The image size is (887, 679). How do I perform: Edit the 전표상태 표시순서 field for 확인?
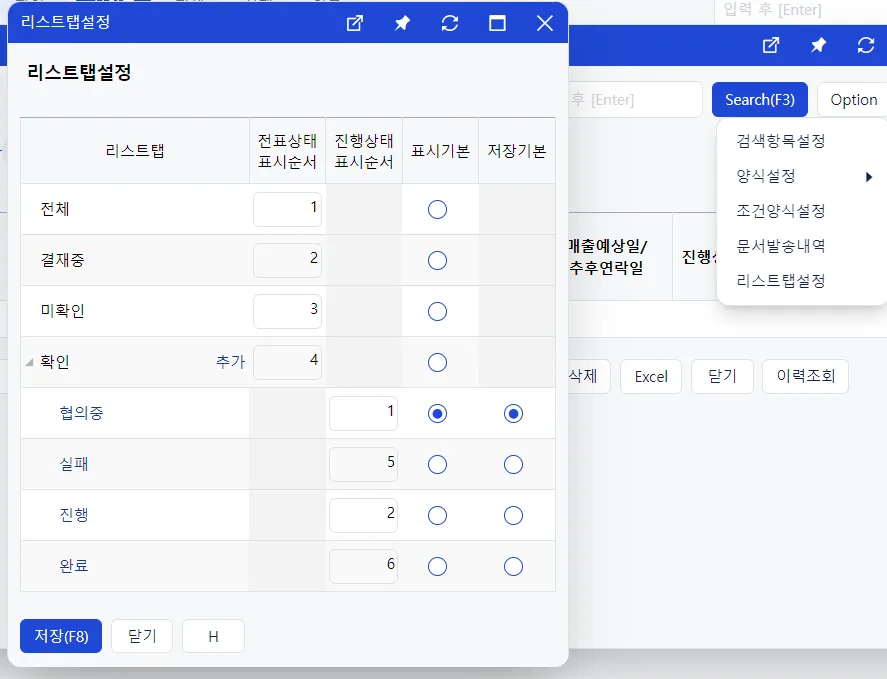pyautogui.click(x=287, y=362)
